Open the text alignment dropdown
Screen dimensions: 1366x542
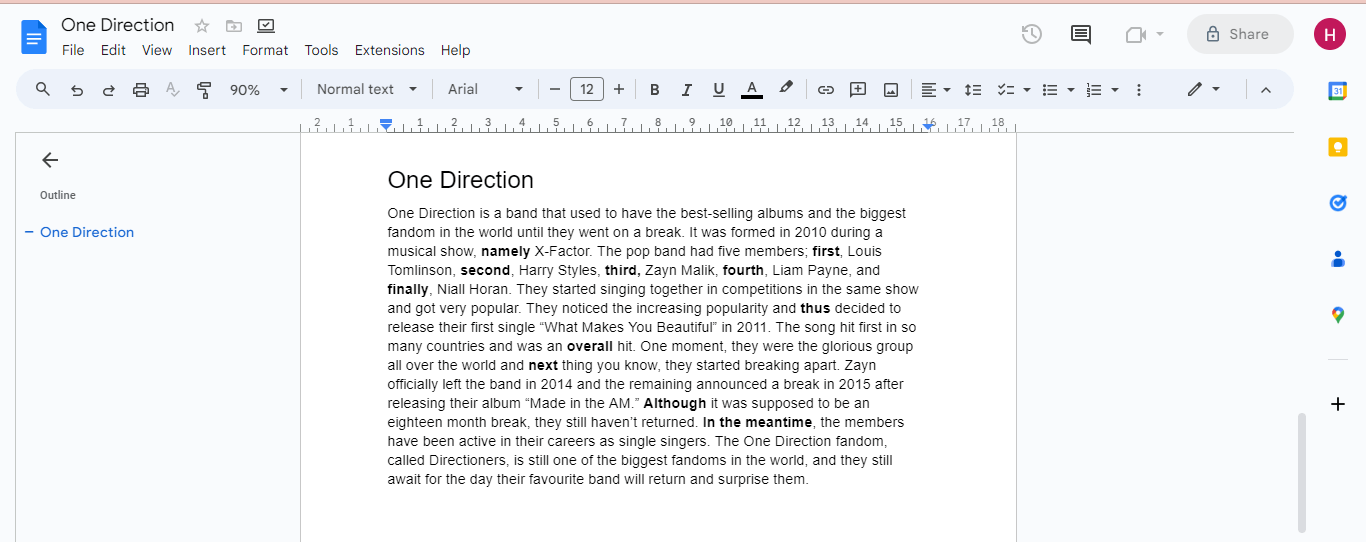(936, 90)
